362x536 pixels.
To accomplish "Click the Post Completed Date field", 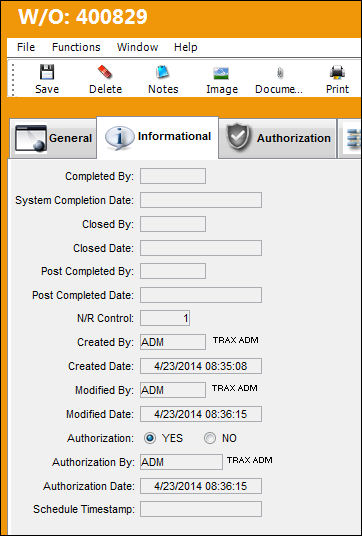I will coord(201,295).
